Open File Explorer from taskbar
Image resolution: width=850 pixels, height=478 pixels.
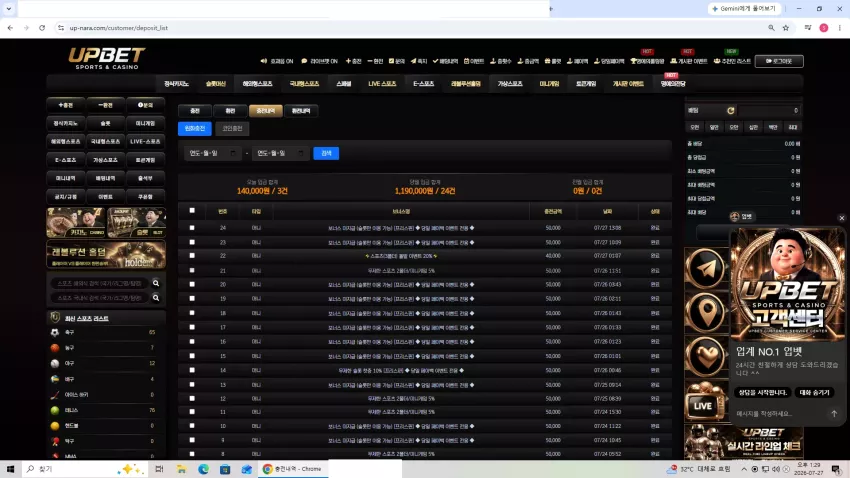182,469
